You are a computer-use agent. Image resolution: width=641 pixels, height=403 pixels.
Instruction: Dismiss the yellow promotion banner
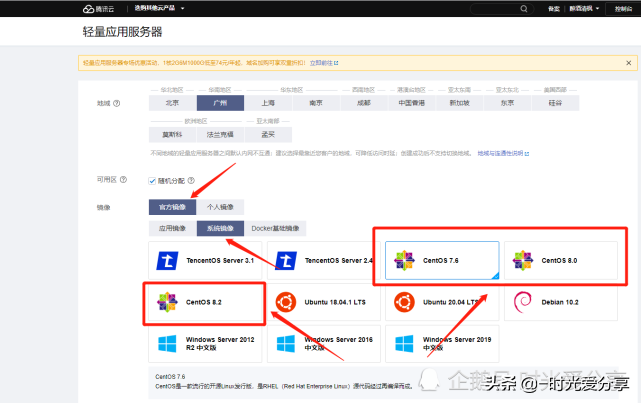pyautogui.click(x=628, y=63)
